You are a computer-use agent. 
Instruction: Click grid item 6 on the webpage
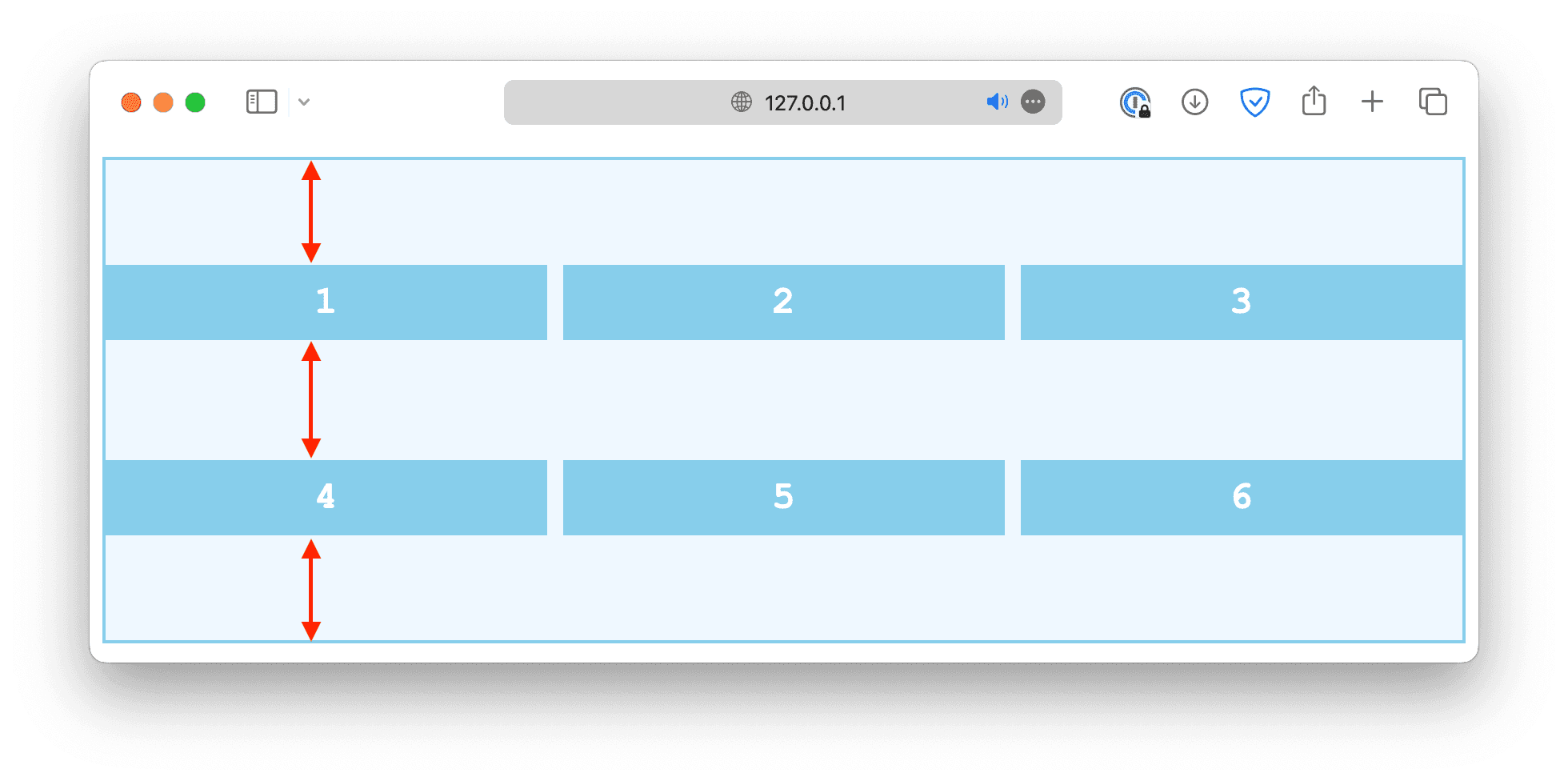[1241, 497]
